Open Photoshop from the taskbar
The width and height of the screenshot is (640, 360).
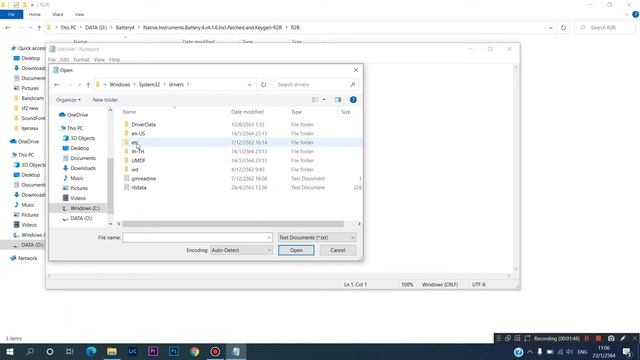point(173,351)
